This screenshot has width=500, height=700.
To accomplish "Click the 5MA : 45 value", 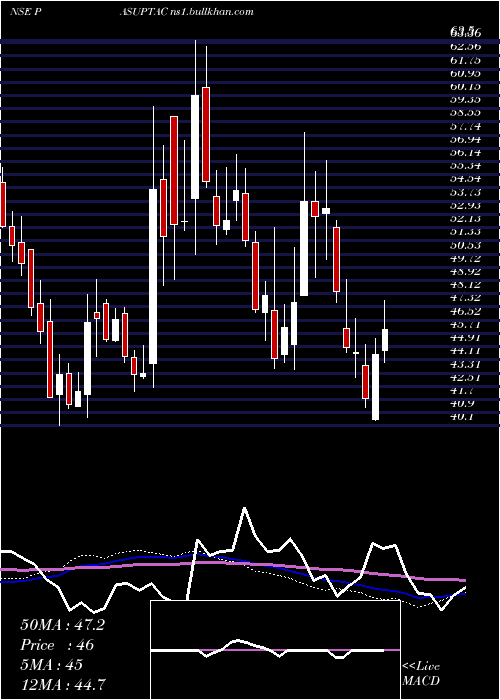I will tap(52, 665).
